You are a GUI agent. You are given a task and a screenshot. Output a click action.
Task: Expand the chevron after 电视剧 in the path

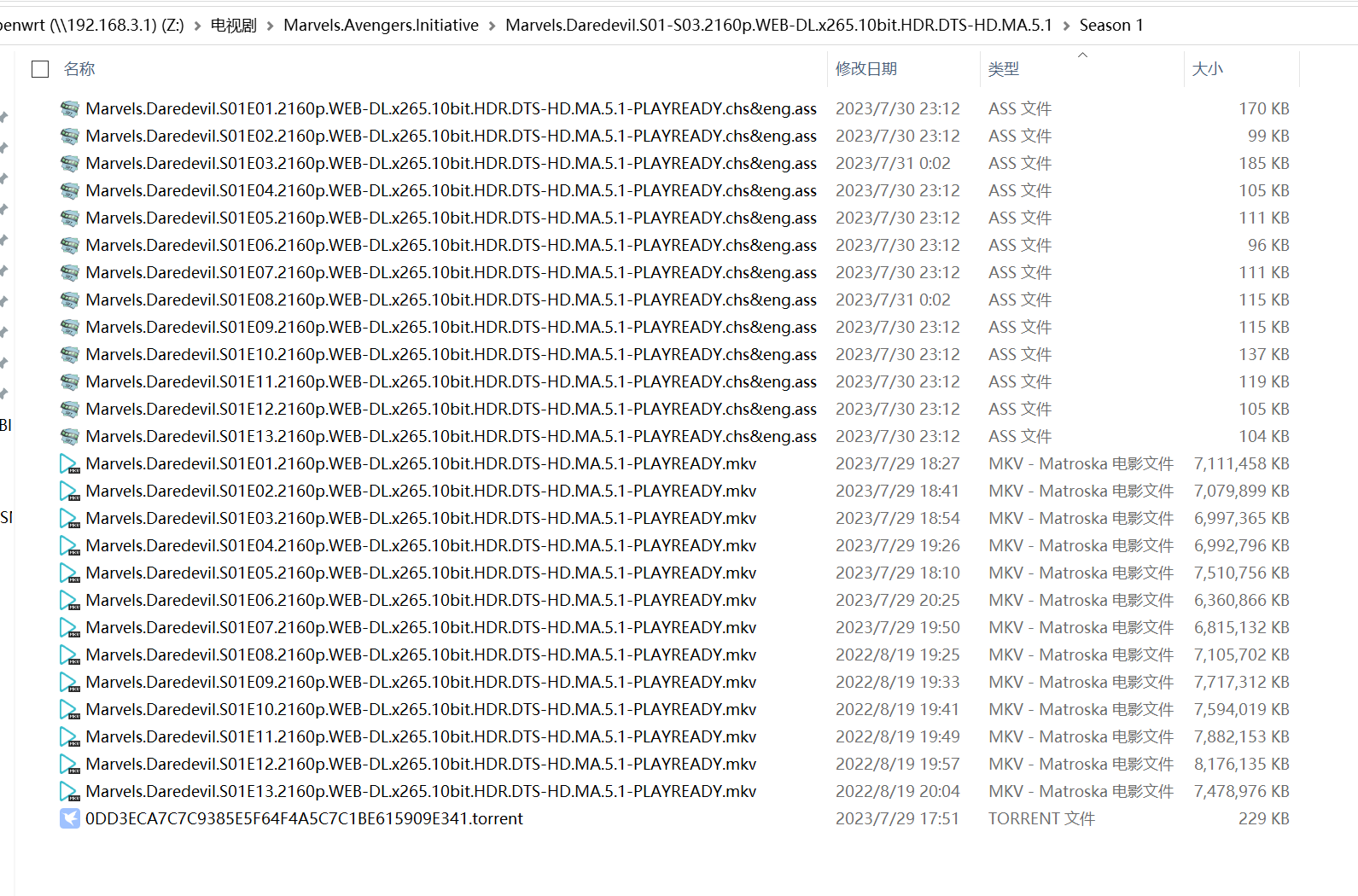coord(271,26)
